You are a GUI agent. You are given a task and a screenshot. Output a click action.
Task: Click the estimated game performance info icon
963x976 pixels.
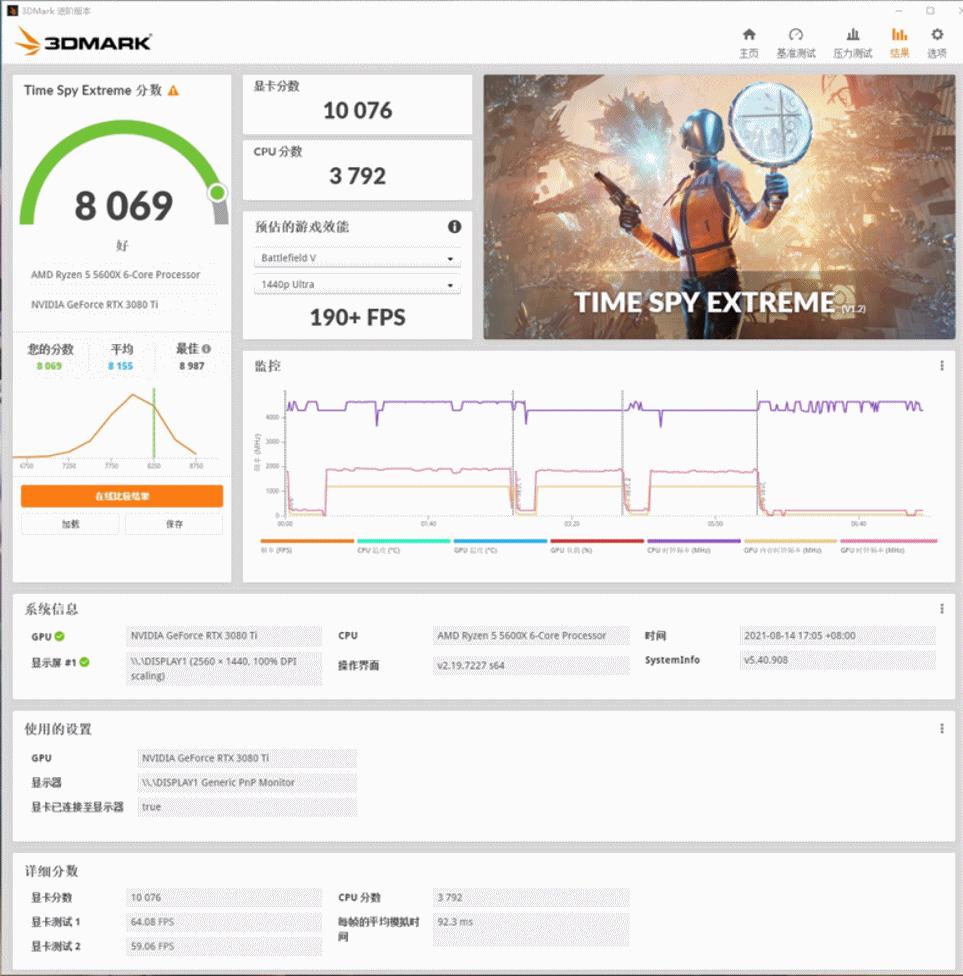(x=454, y=227)
